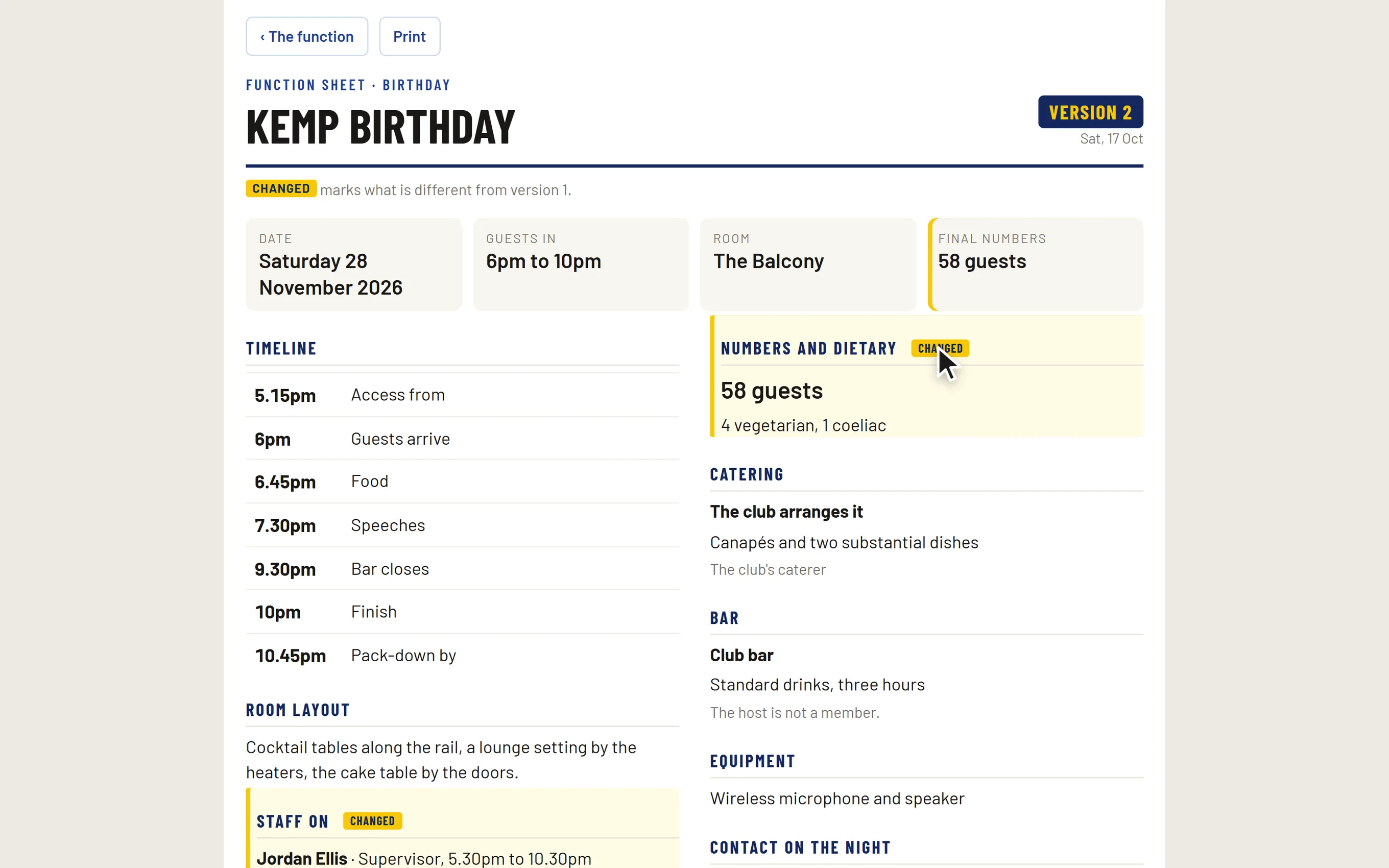Image resolution: width=1389 pixels, height=868 pixels.
Task: Select the Club bar text
Action: click(x=741, y=655)
